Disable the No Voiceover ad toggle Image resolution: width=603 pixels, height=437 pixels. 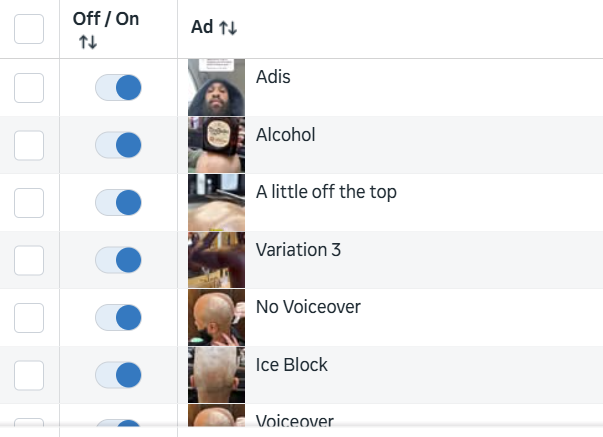(x=118, y=318)
